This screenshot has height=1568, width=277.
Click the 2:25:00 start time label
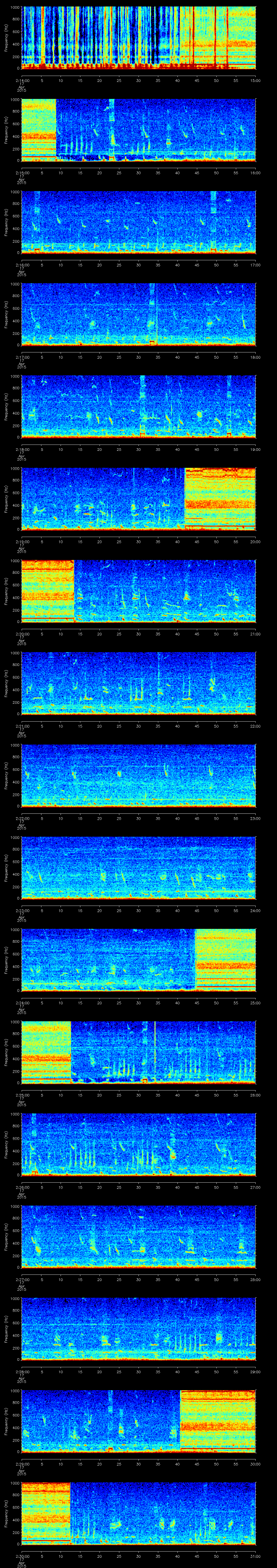(22, 1095)
